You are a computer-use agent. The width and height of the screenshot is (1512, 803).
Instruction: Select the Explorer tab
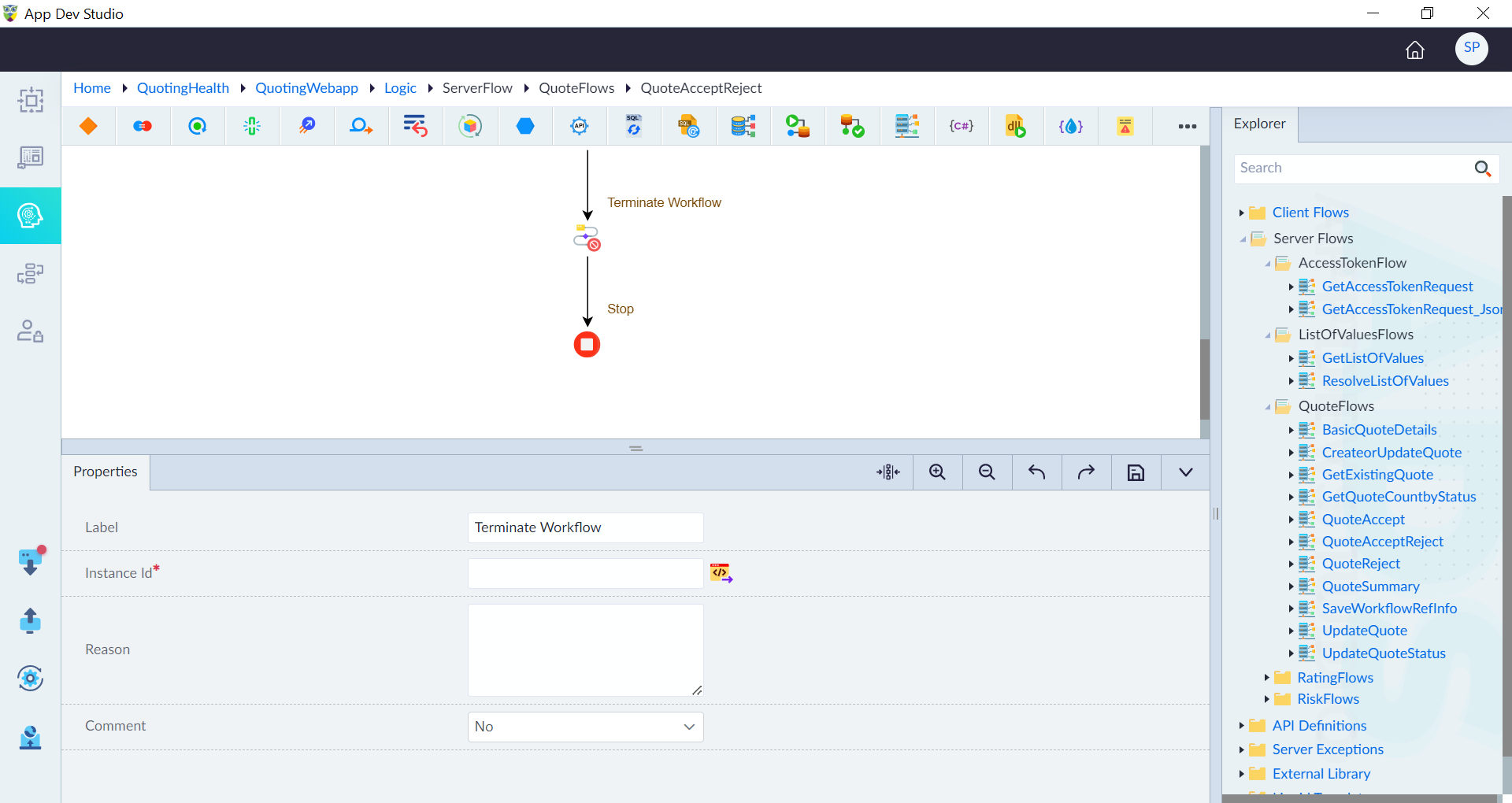[x=1259, y=124]
